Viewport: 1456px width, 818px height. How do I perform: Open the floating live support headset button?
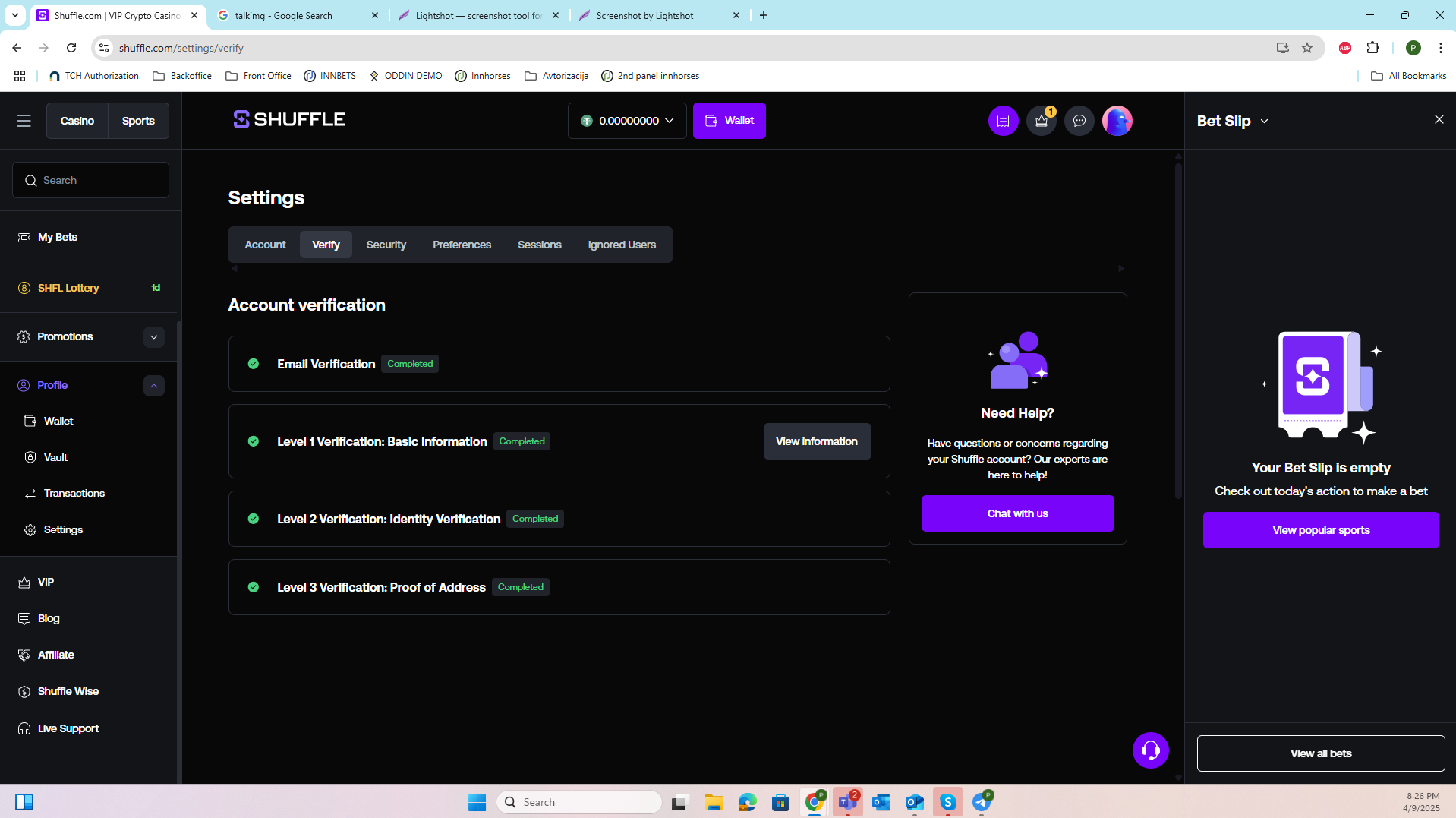[x=1150, y=750]
